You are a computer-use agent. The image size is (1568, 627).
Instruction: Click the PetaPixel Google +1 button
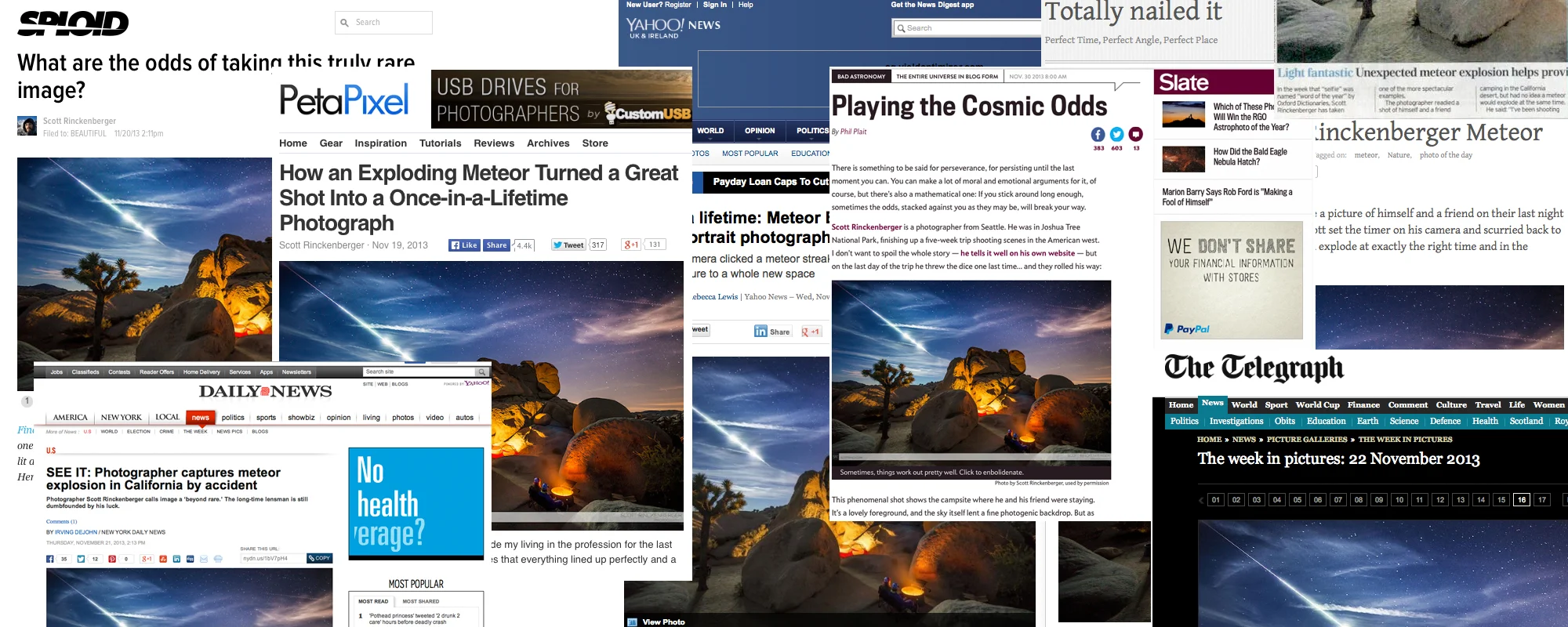[x=630, y=245]
